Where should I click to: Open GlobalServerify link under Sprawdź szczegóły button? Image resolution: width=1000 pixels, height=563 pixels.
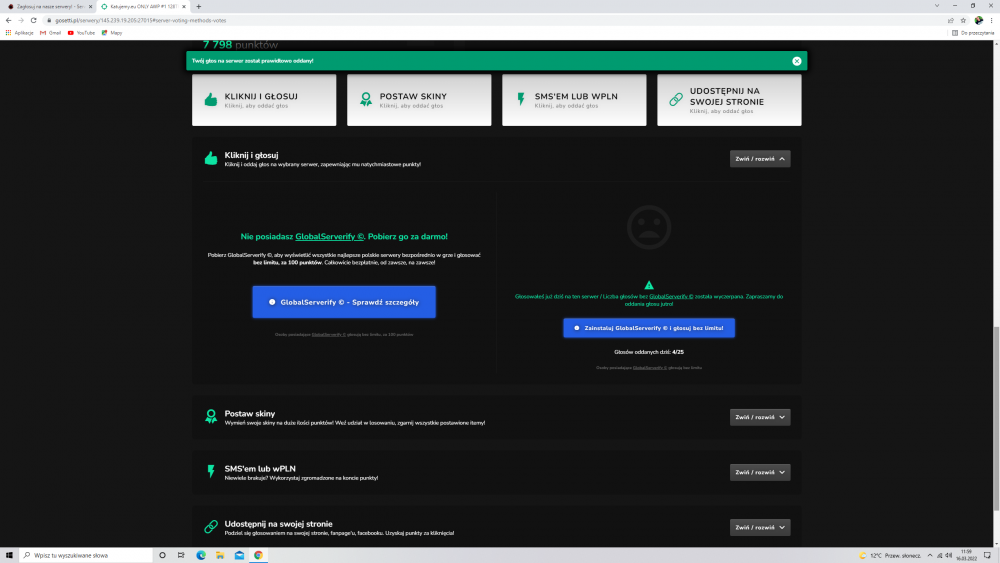pos(328,335)
